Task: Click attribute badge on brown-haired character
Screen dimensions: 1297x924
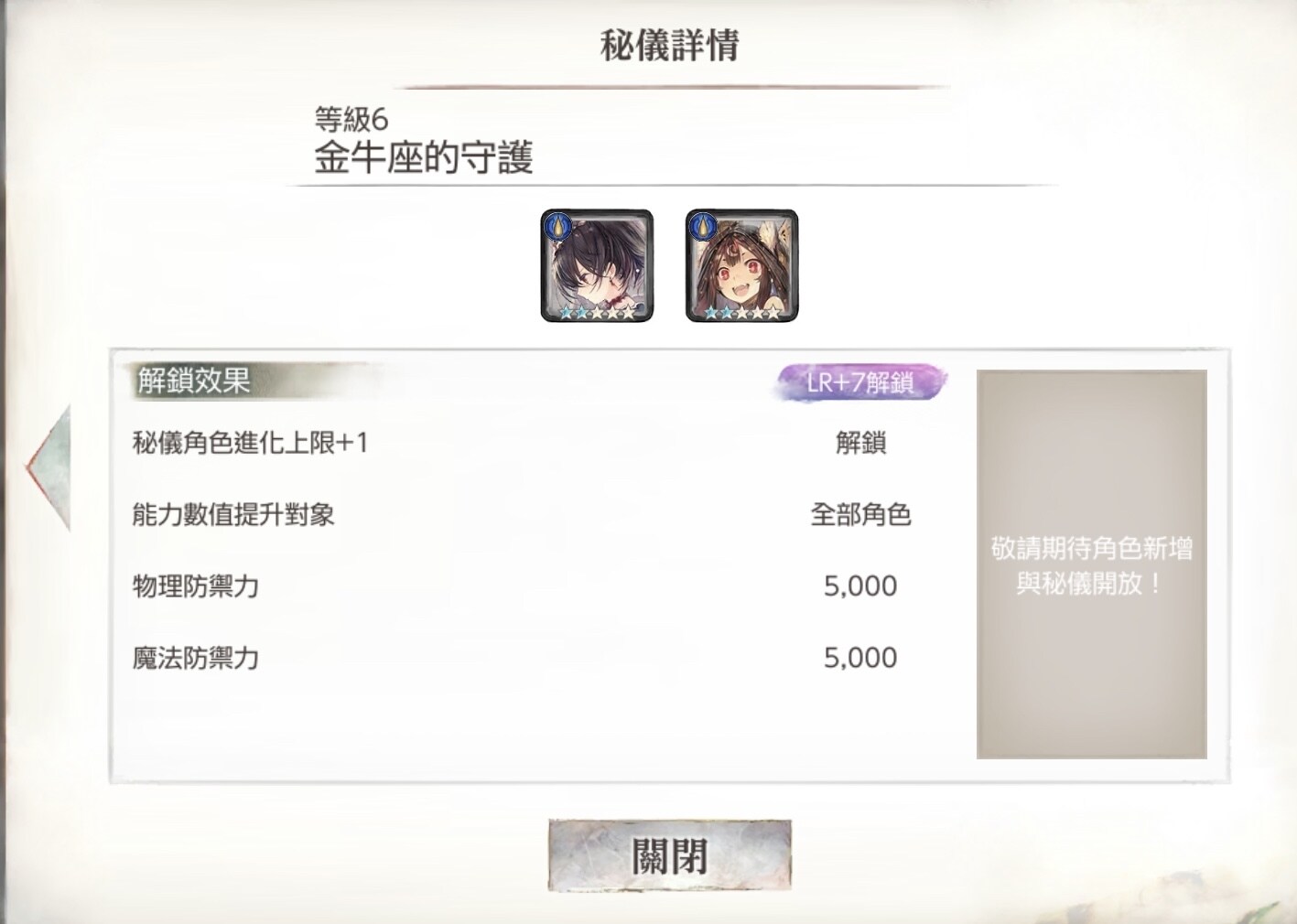Action: tap(702, 226)
